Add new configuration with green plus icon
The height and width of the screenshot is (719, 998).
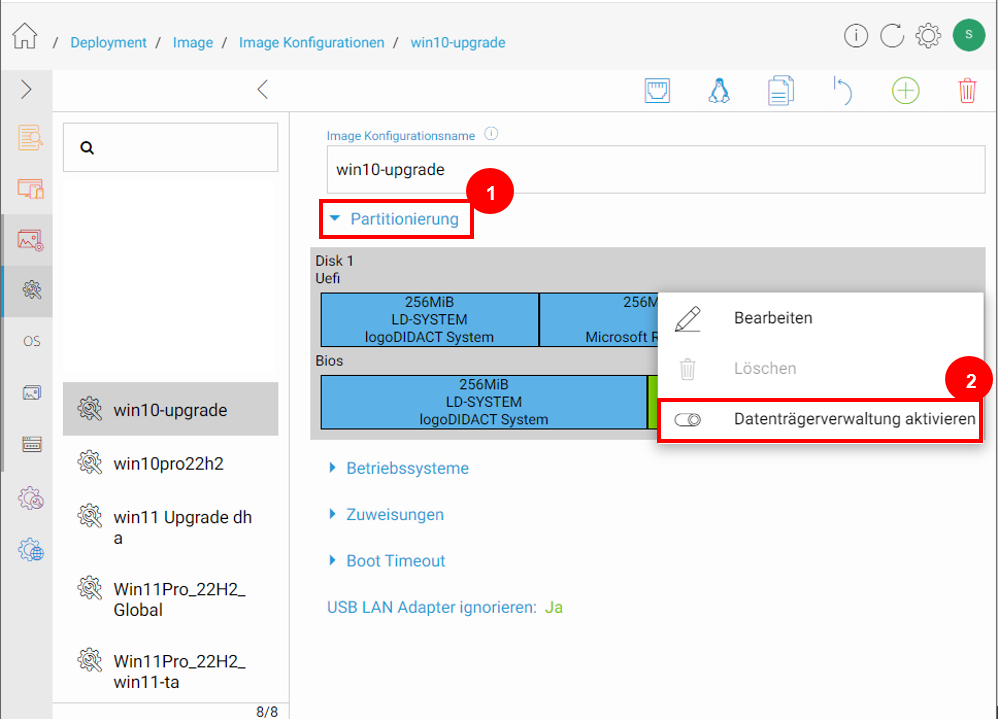pos(905,90)
